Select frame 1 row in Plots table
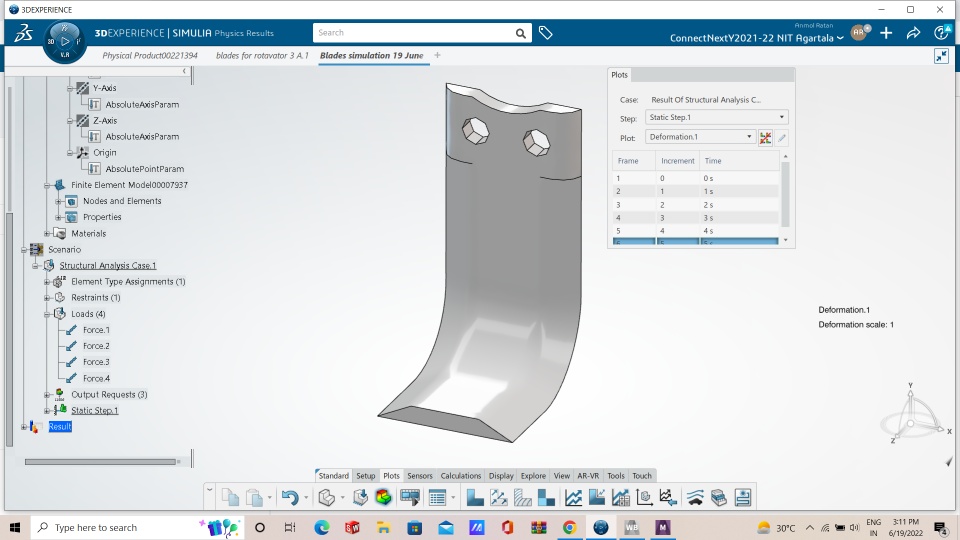The width and height of the screenshot is (960, 540). coord(696,178)
